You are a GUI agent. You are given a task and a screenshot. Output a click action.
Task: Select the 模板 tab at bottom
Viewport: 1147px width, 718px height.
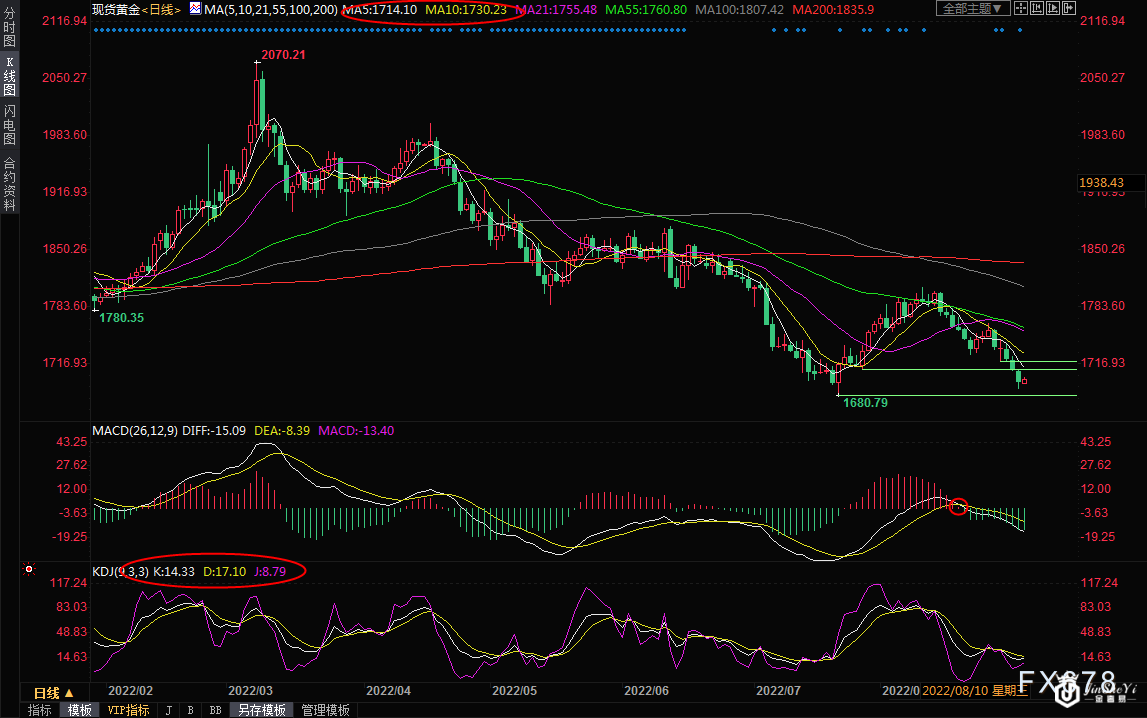[x=79, y=710]
